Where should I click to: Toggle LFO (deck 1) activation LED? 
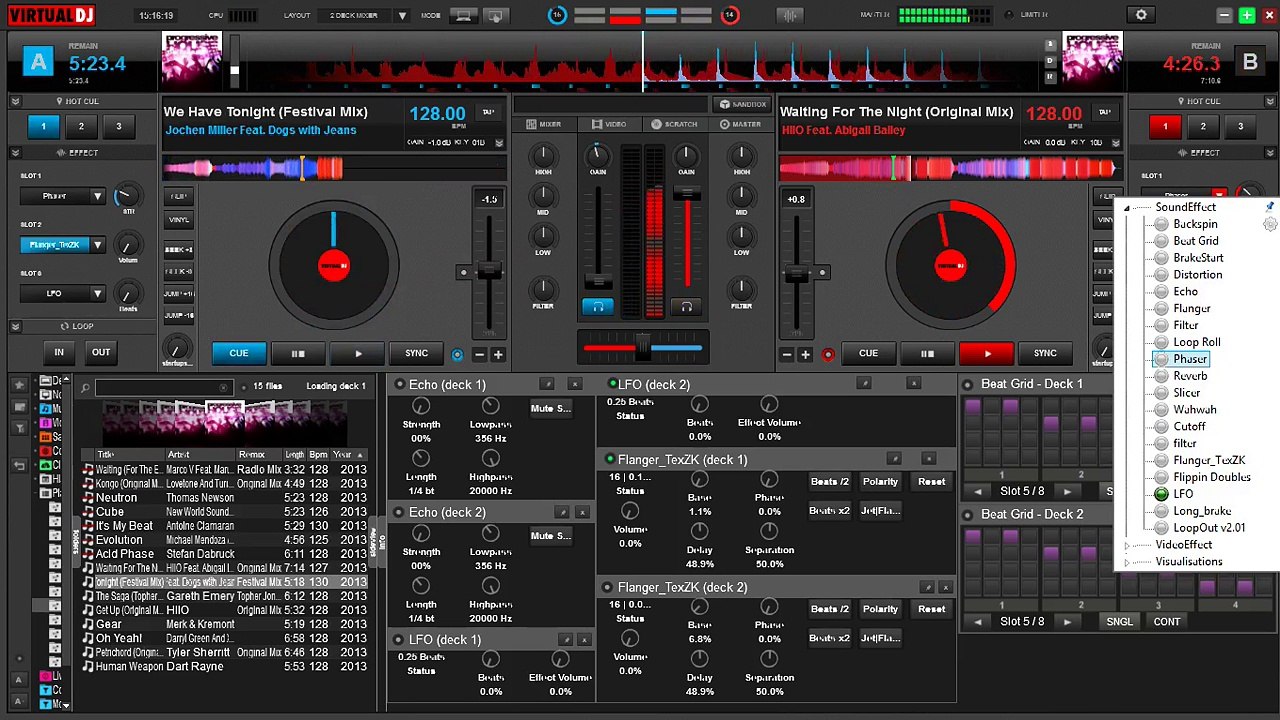[x=400, y=639]
